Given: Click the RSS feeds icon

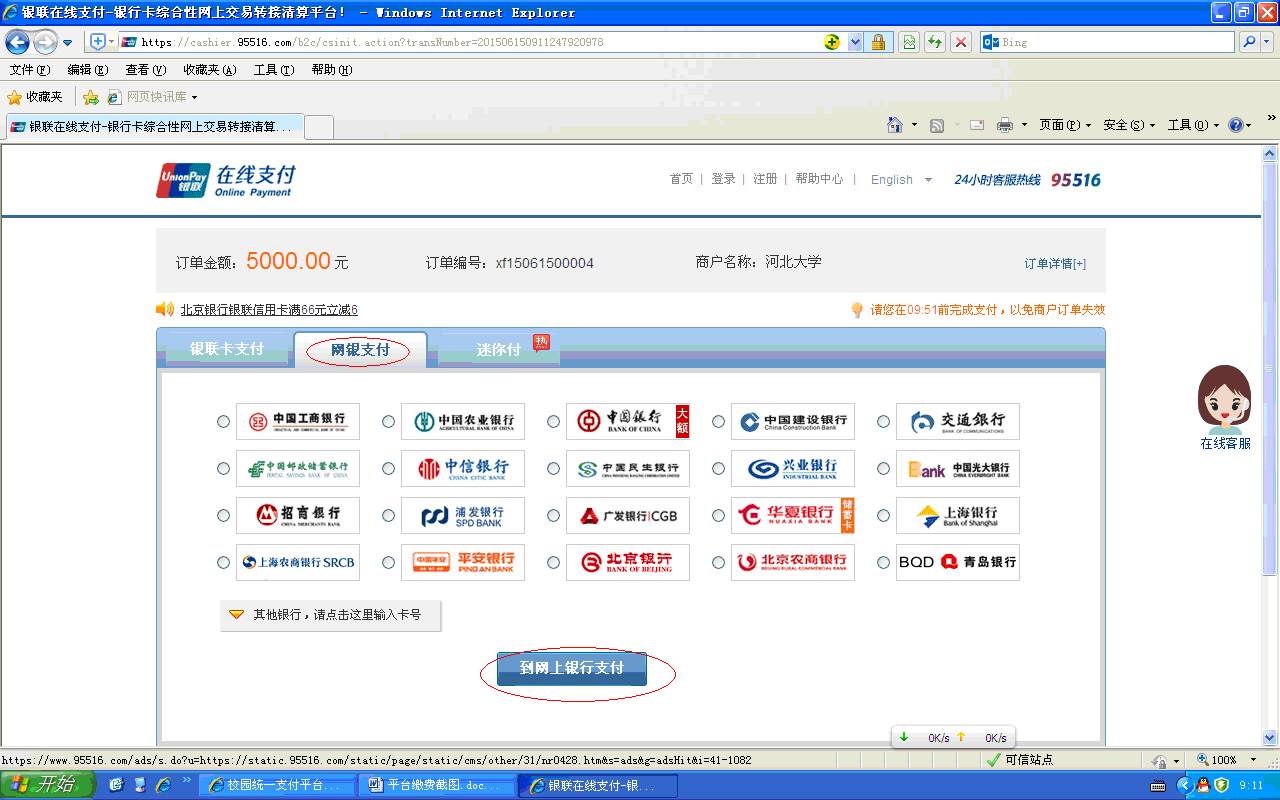Looking at the screenshot, I should click(x=937, y=125).
